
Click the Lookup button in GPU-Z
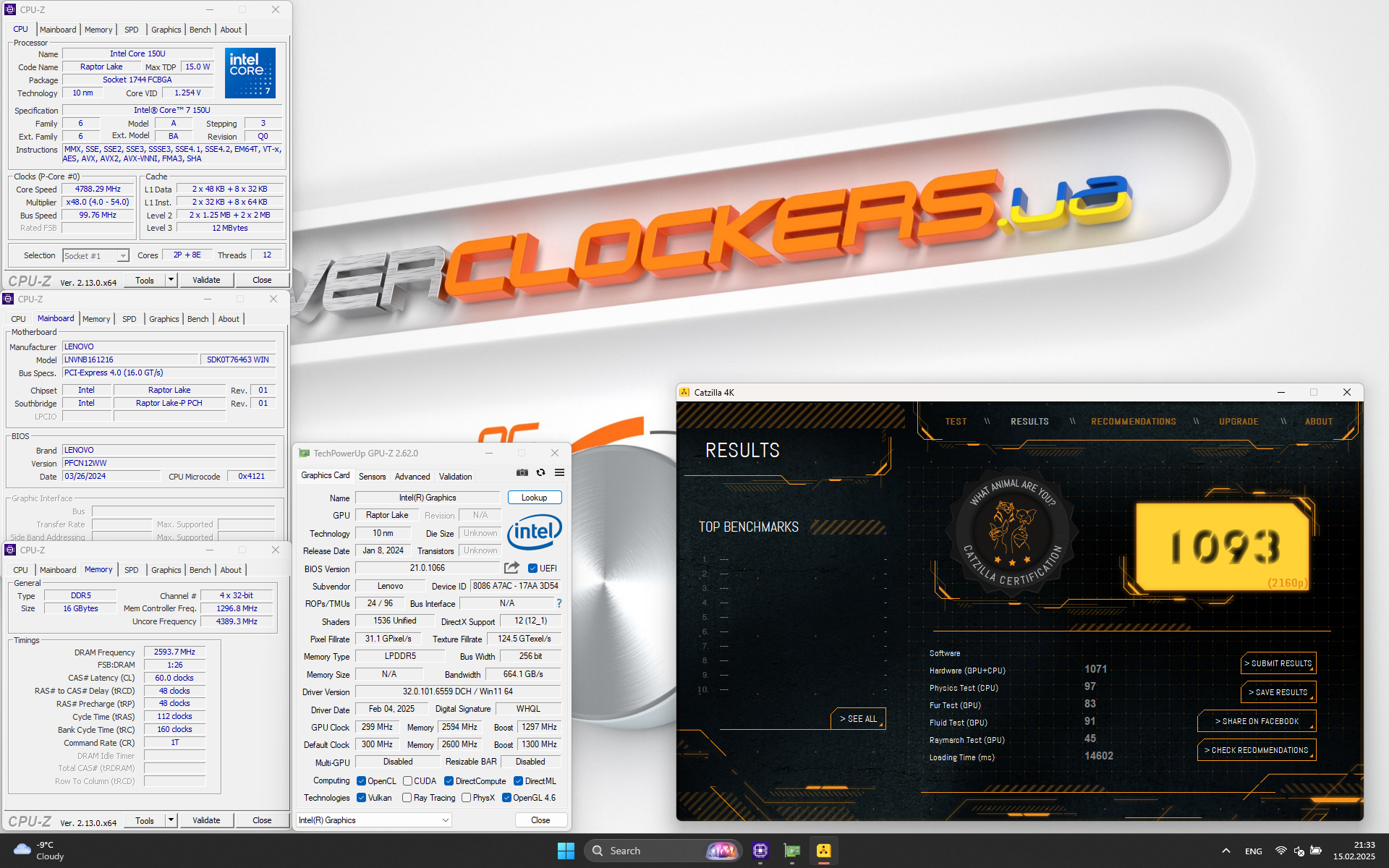tap(535, 498)
